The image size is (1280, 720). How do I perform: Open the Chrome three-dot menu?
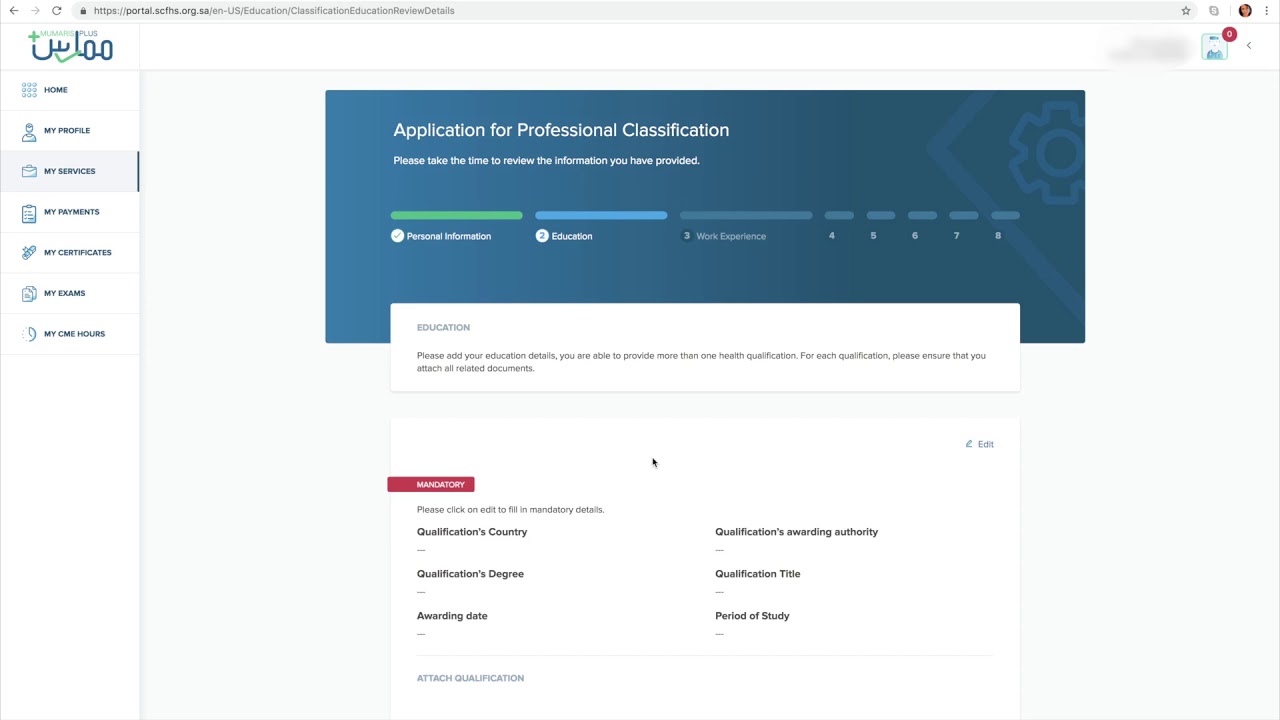(1267, 11)
